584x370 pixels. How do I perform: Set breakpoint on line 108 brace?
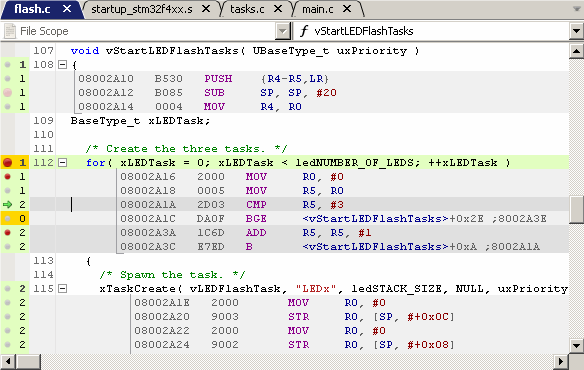pyautogui.click(x=7, y=65)
